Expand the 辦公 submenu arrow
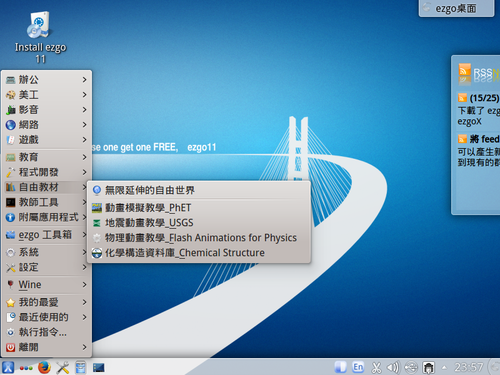 (85, 80)
